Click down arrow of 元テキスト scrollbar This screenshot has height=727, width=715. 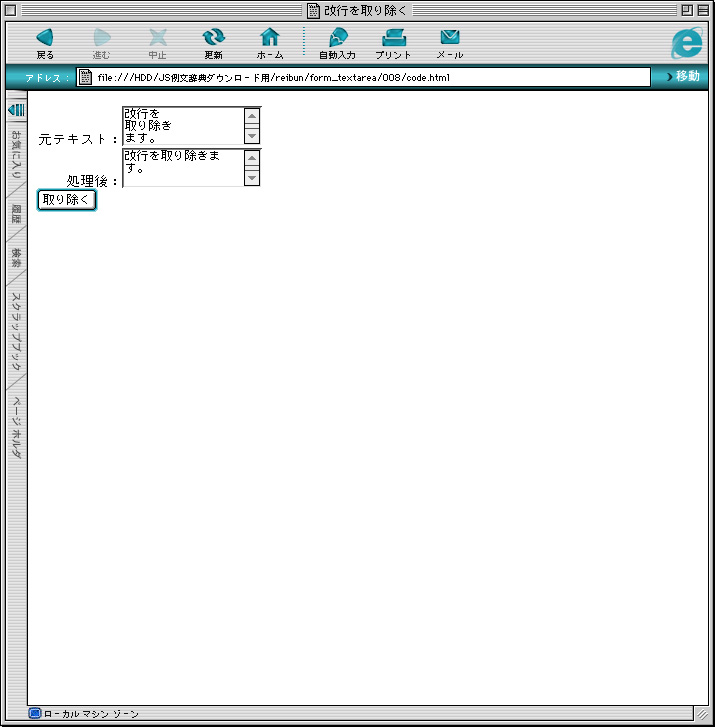point(252,136)
